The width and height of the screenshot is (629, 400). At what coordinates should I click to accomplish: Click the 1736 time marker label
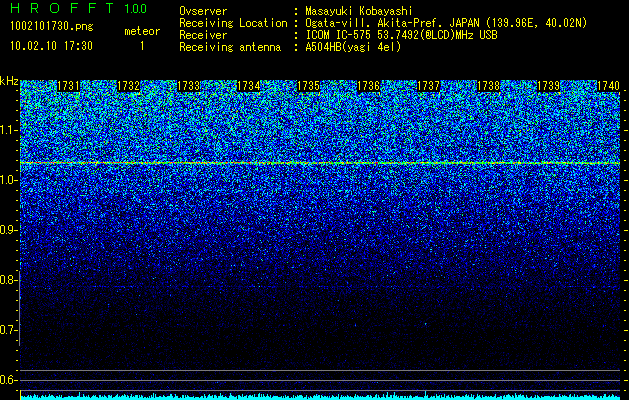click(x=369, y=86)
